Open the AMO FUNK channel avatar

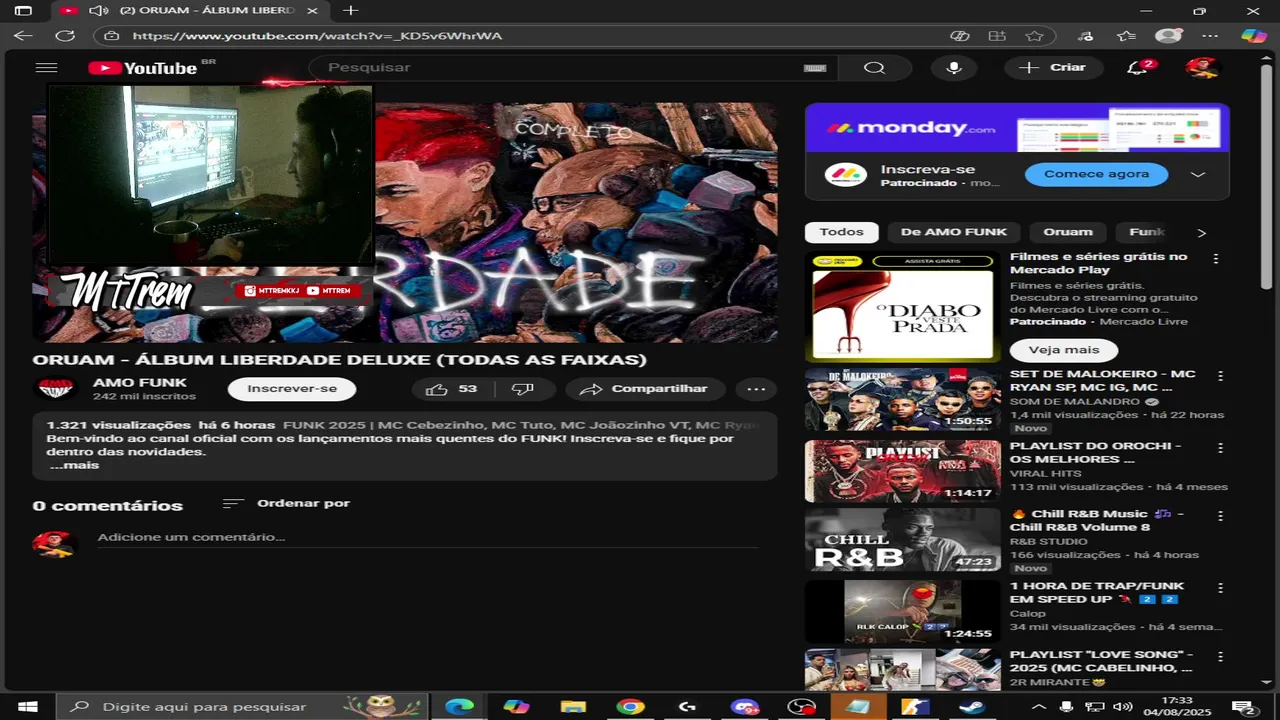coord(56,388)
